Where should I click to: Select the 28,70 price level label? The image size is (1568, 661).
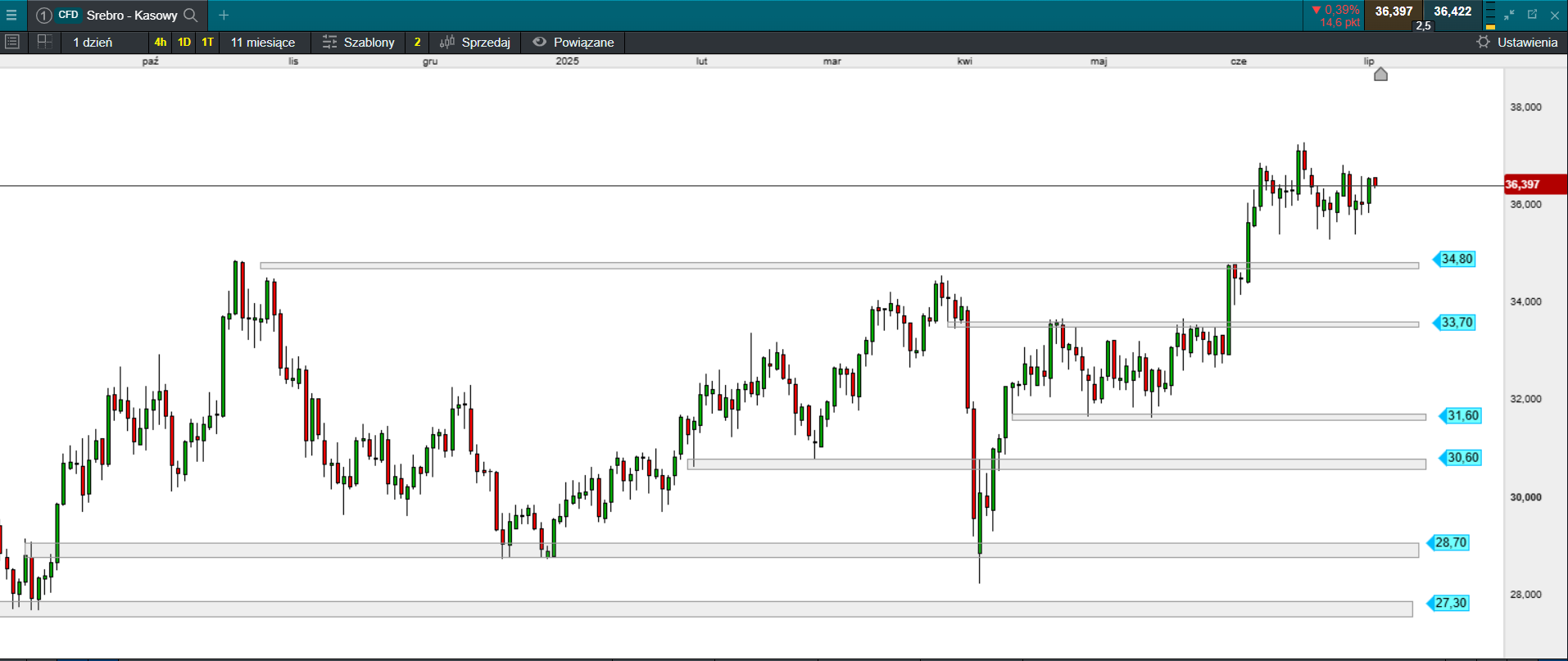[1448, 543]
